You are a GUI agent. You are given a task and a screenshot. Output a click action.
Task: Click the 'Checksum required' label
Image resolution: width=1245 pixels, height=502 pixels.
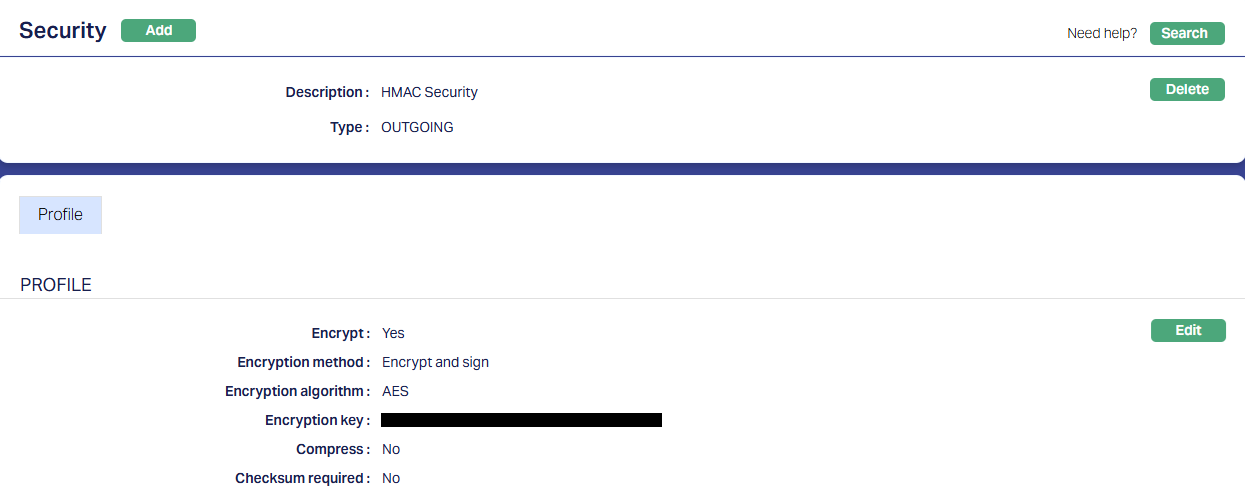tap(301, 478)
